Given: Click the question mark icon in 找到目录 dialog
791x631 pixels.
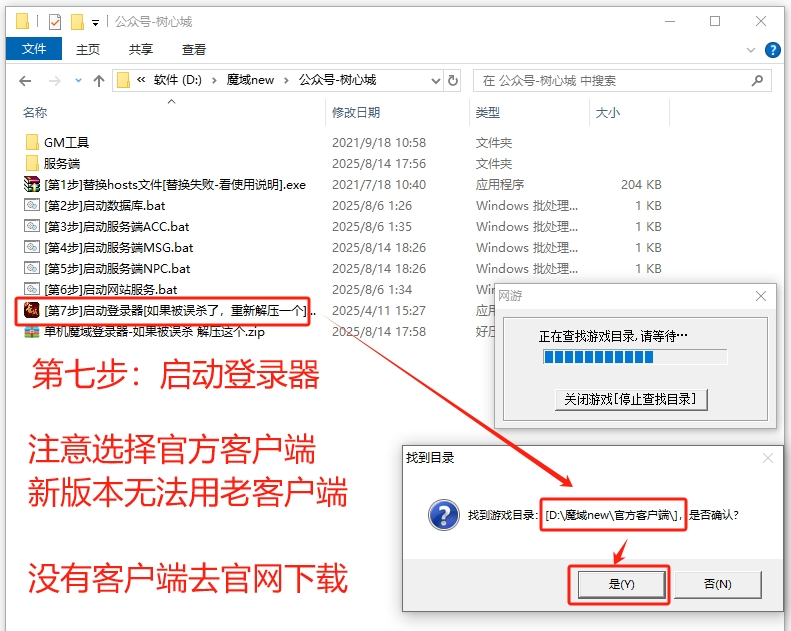Looking at the screenshot, I should click(x=444, y=515).
